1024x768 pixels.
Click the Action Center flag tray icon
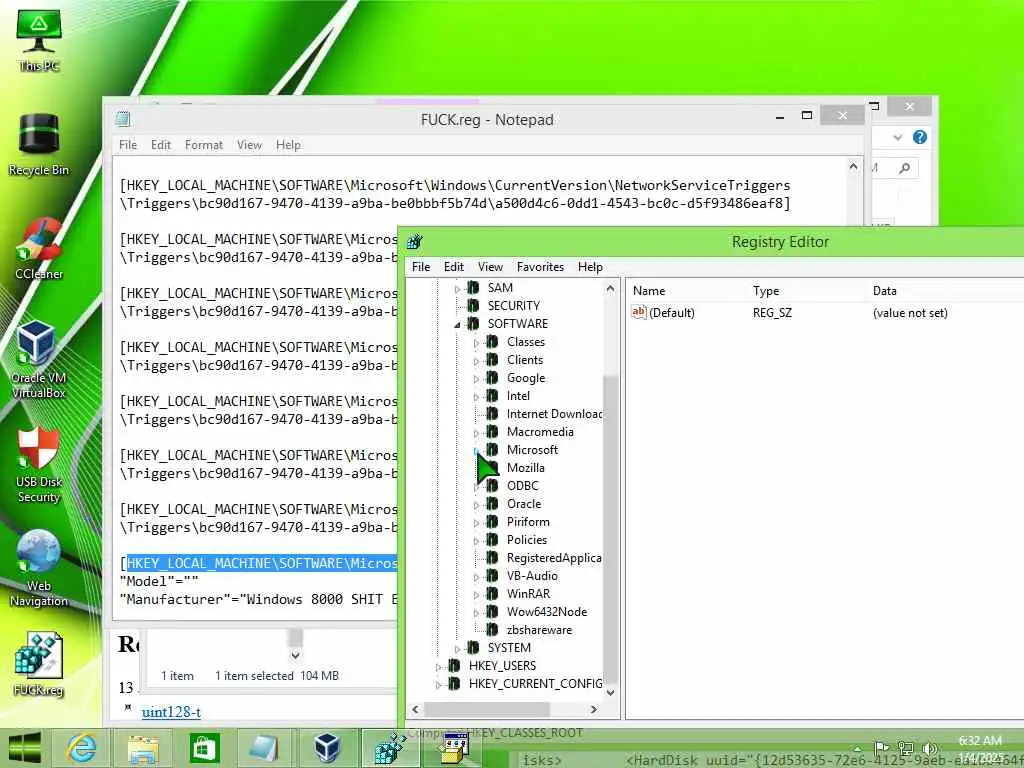[882, 747]
